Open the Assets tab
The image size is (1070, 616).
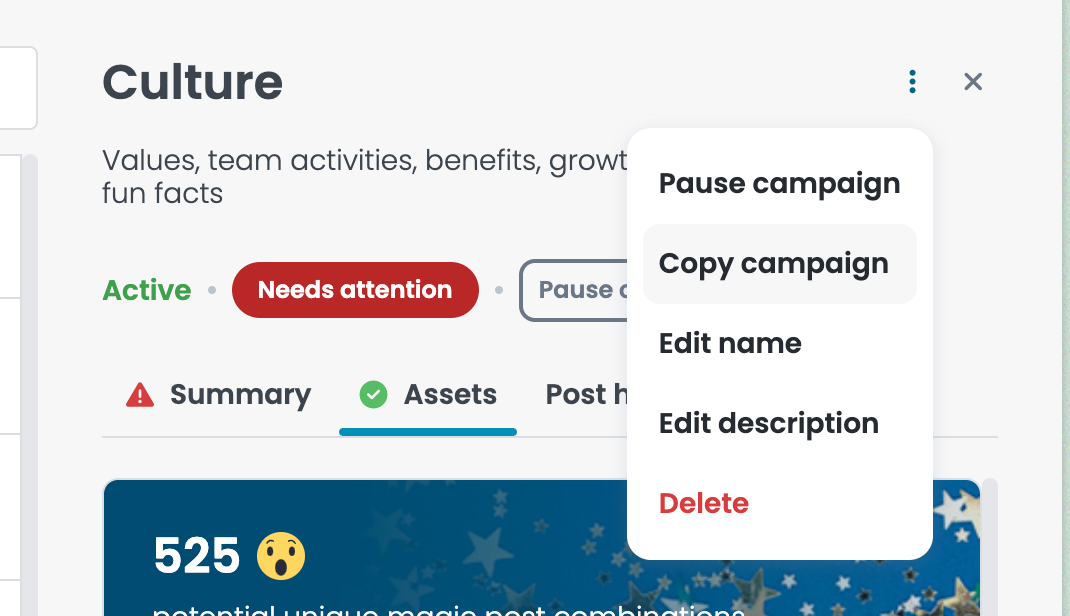tap(428, 395)
